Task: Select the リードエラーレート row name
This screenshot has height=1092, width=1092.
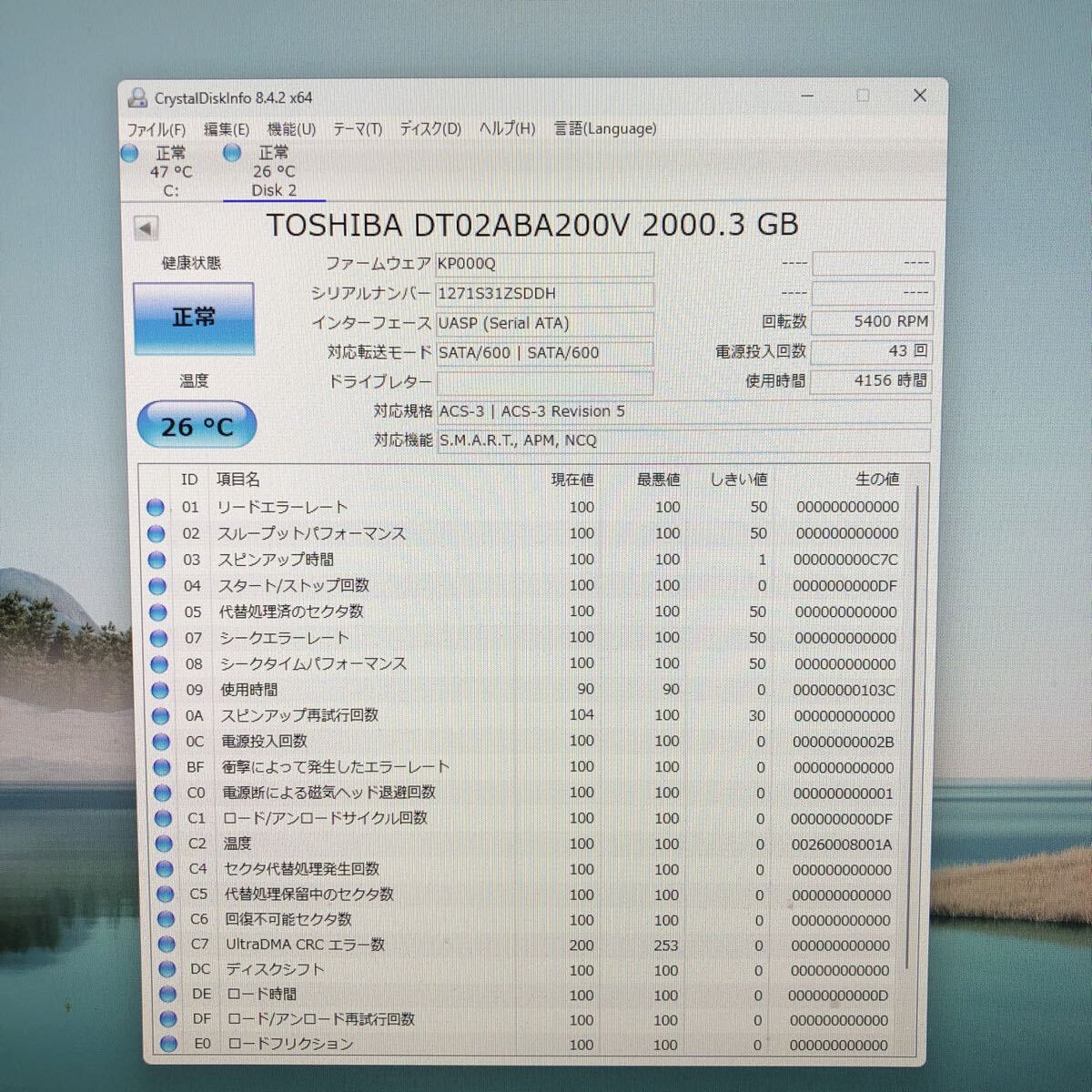Action: click(282, 508)
